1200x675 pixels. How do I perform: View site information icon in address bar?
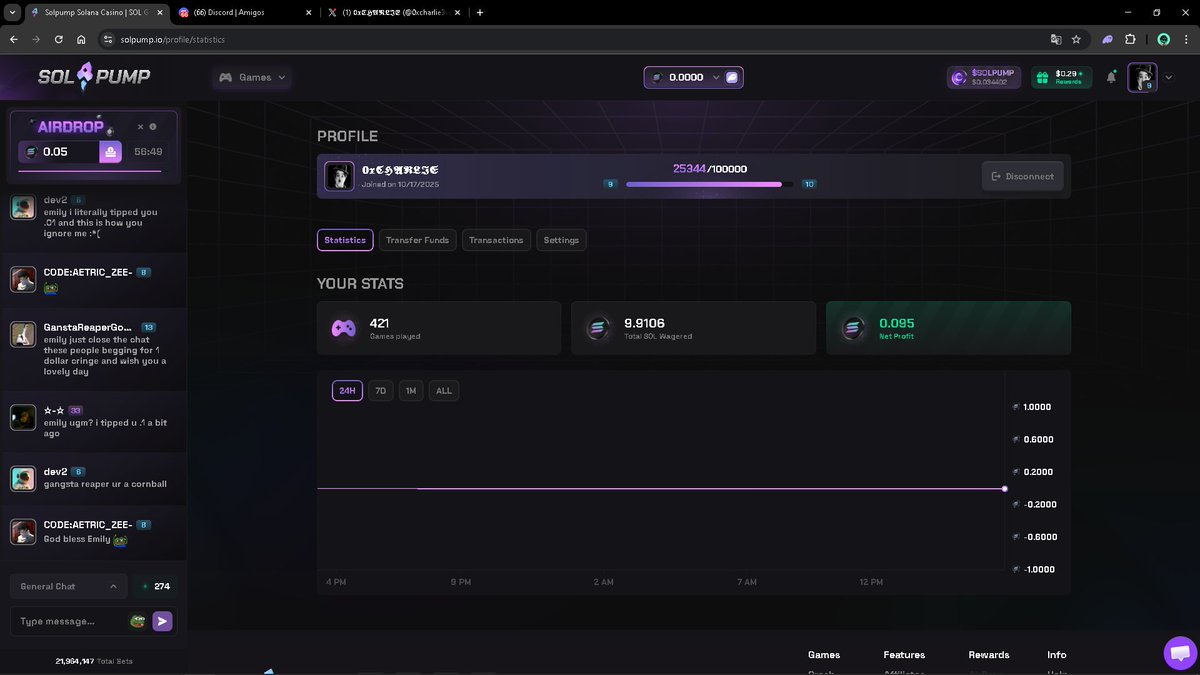(x=108, y=39)
